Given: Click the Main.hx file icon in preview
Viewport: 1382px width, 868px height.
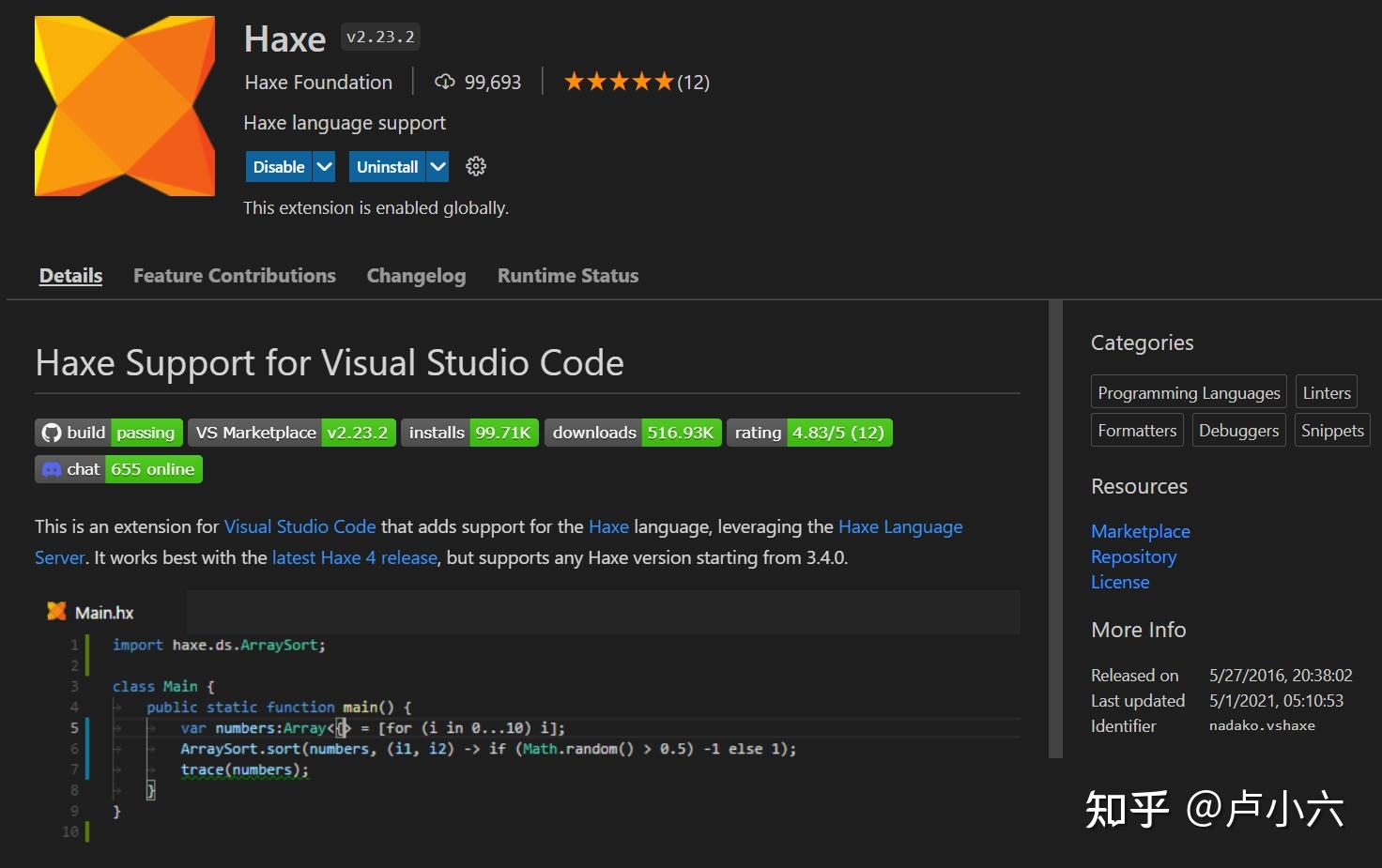Looking at the screenshot, I should pos(56,612).
